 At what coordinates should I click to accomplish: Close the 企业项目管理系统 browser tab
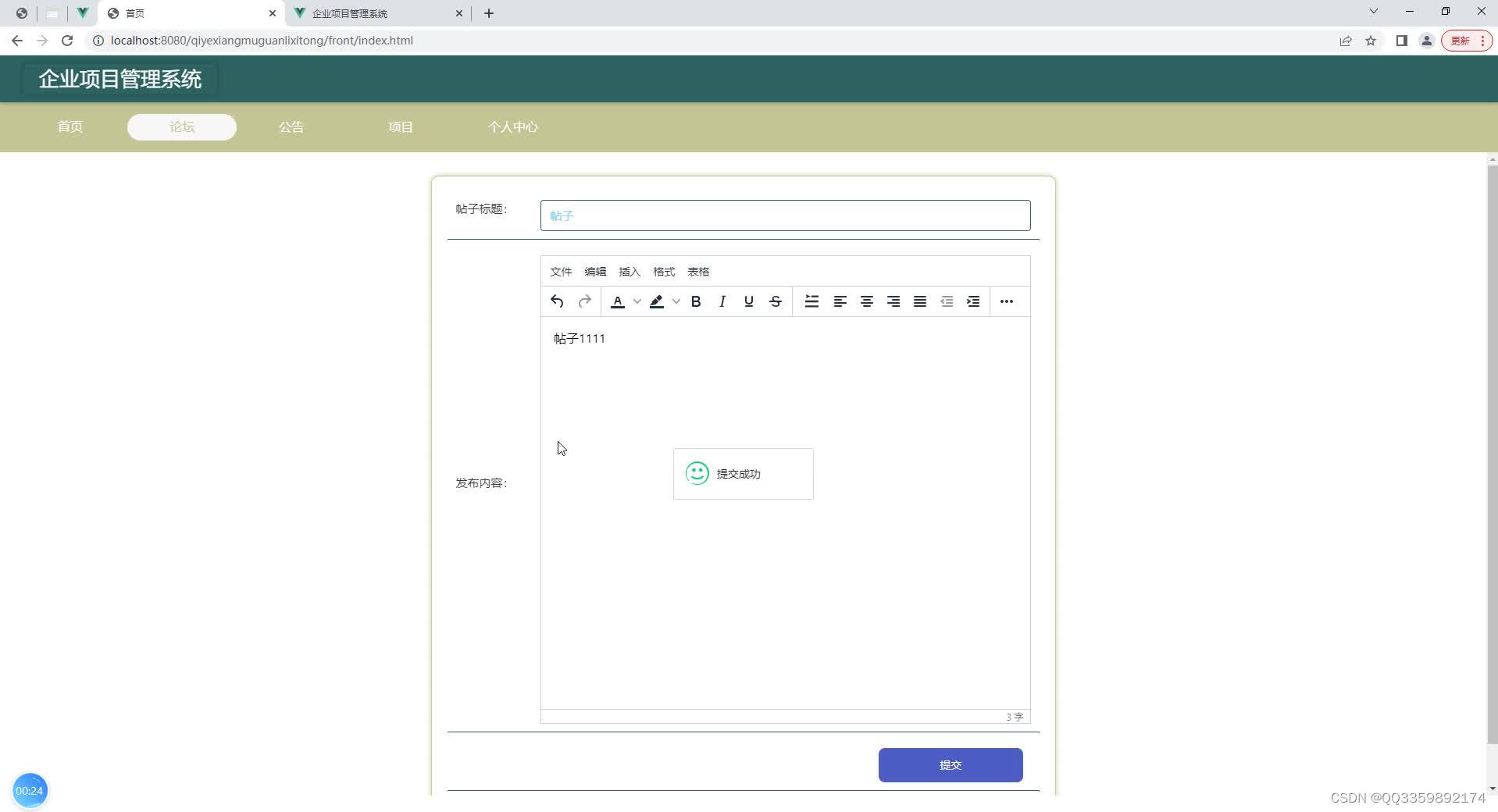pos(459,13)
